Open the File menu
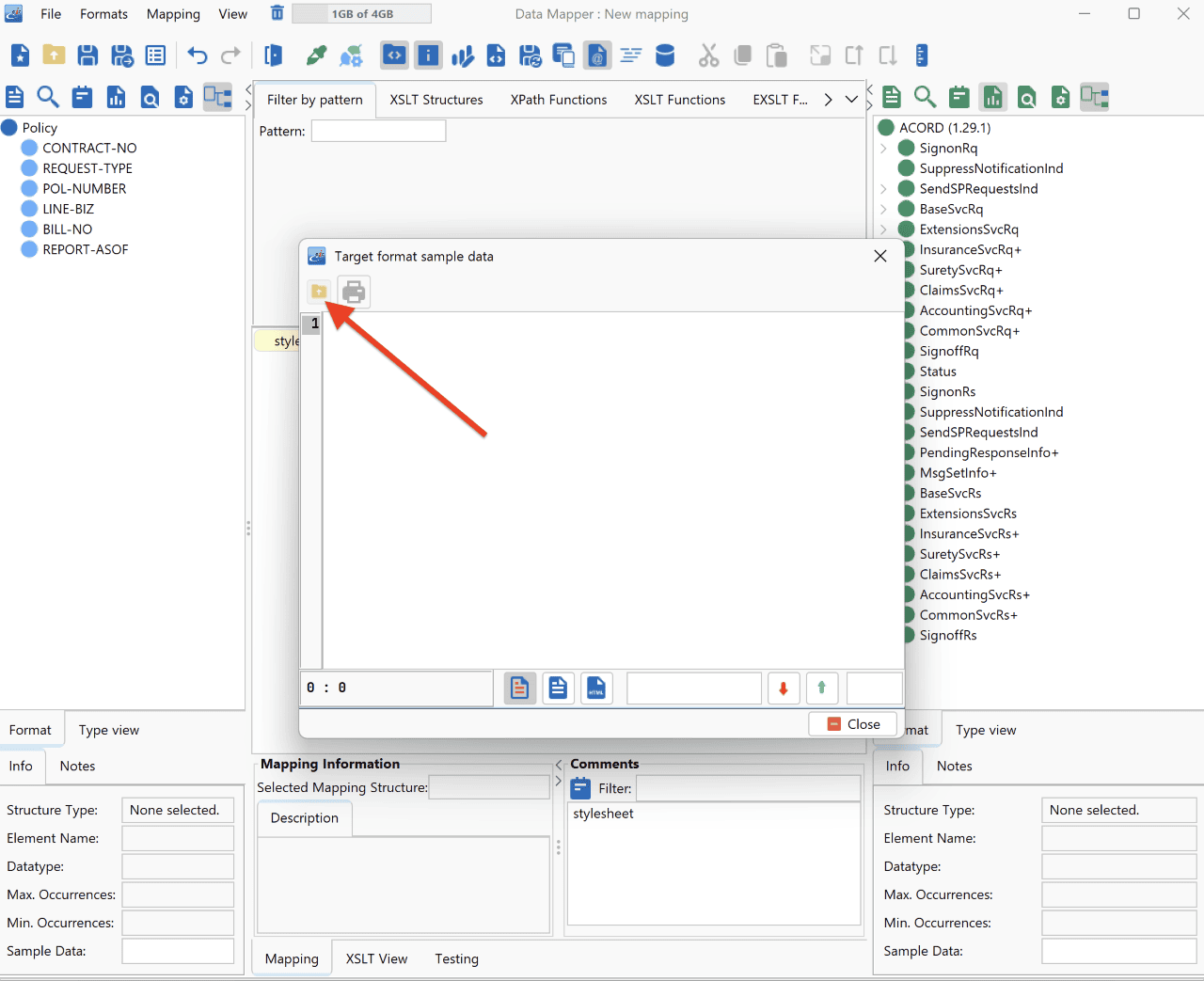The height and width of the screenshot is (981, 1204). point(51,14)
